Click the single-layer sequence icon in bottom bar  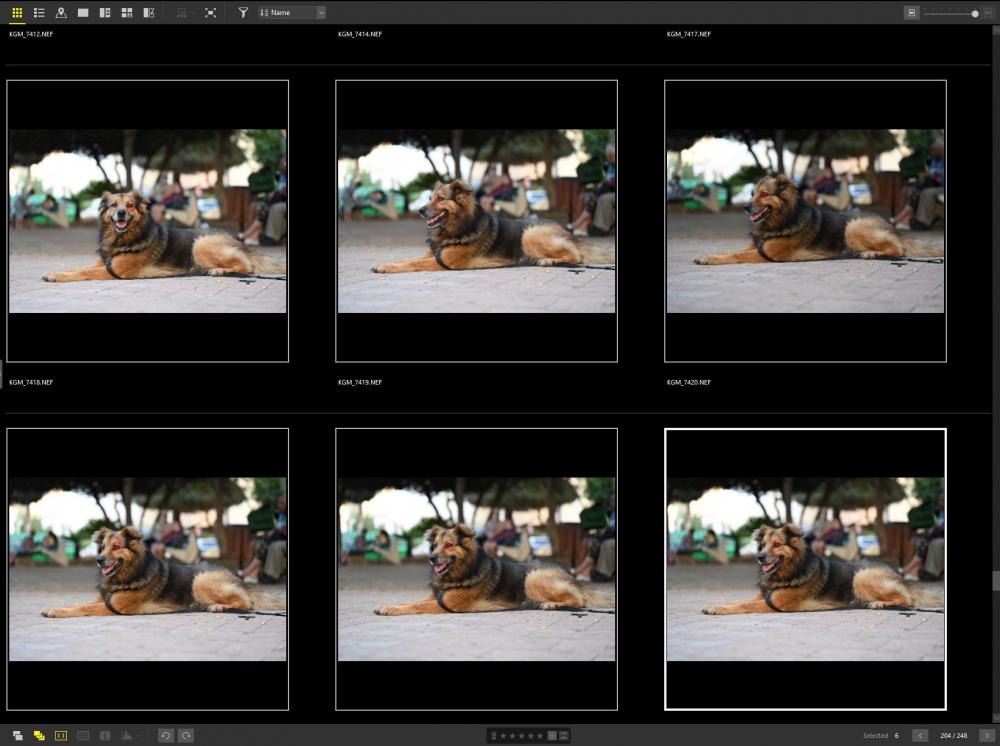pos(17,735)
